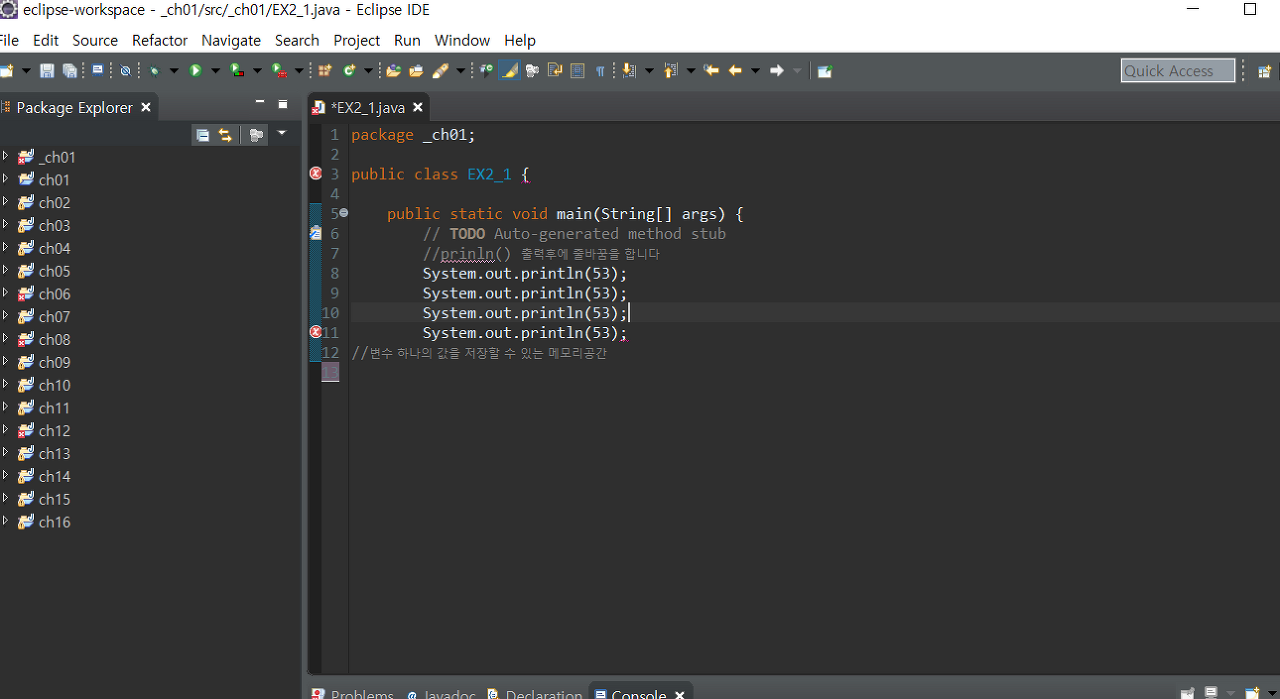The image size is (1280, 699).
Task: Click the Open Type toolbar icon
Action: [393, 71]
